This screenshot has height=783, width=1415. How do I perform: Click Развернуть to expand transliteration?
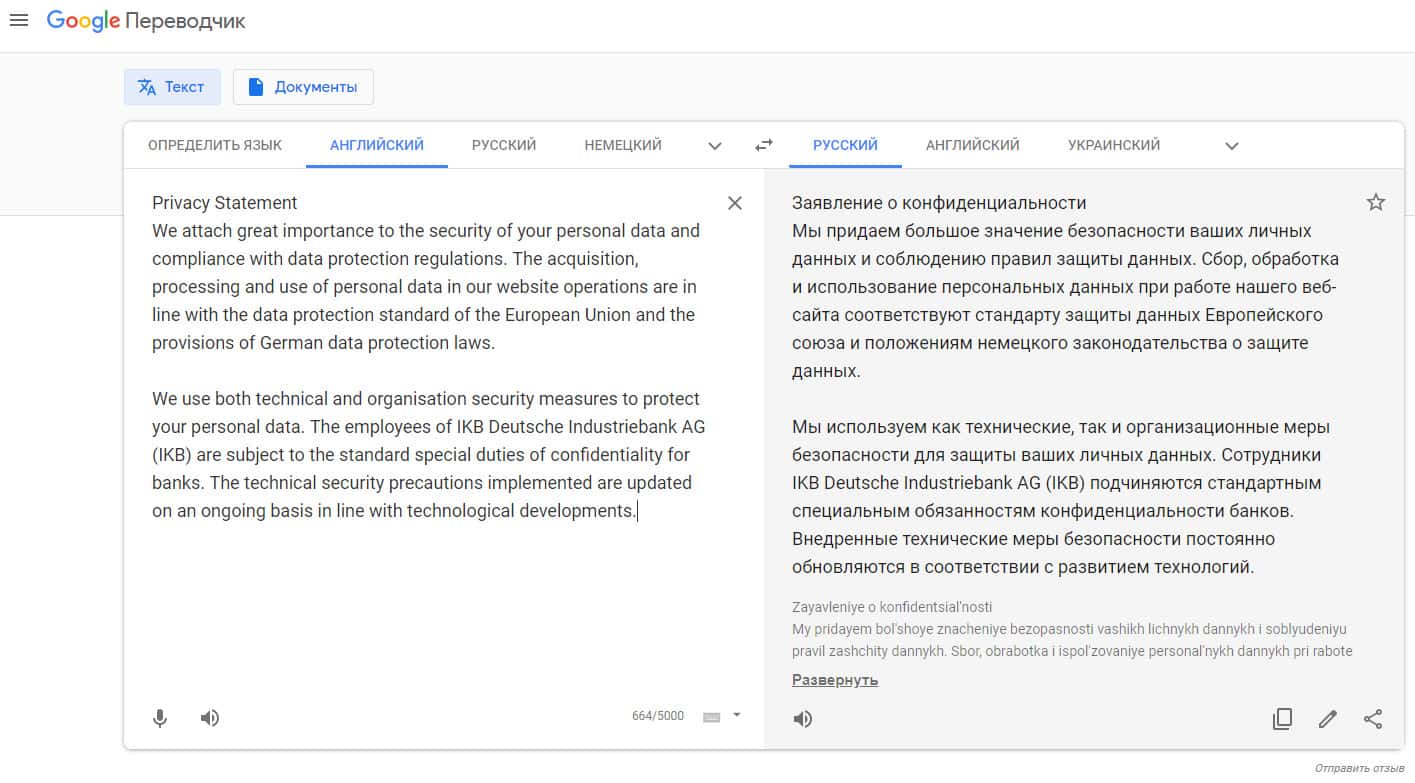(x=835, y=680)
